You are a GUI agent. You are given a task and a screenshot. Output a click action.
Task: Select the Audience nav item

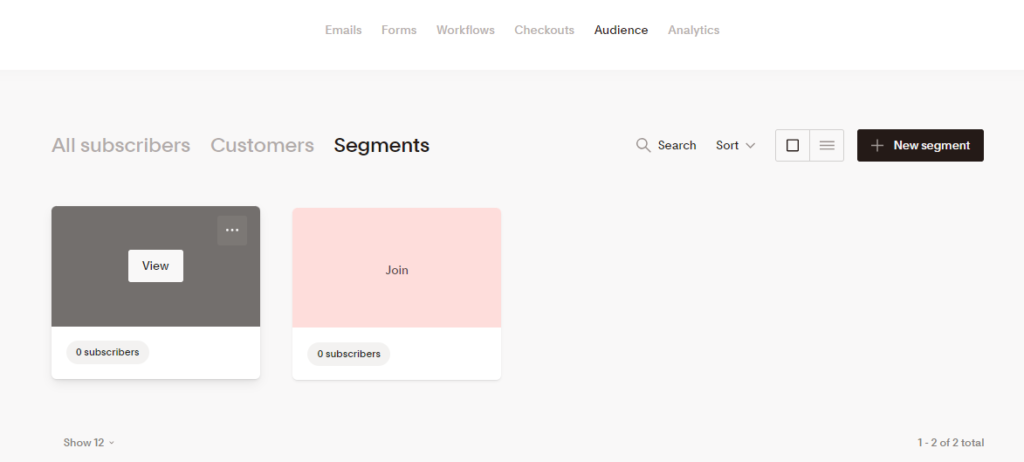click(x=621, y=30)
